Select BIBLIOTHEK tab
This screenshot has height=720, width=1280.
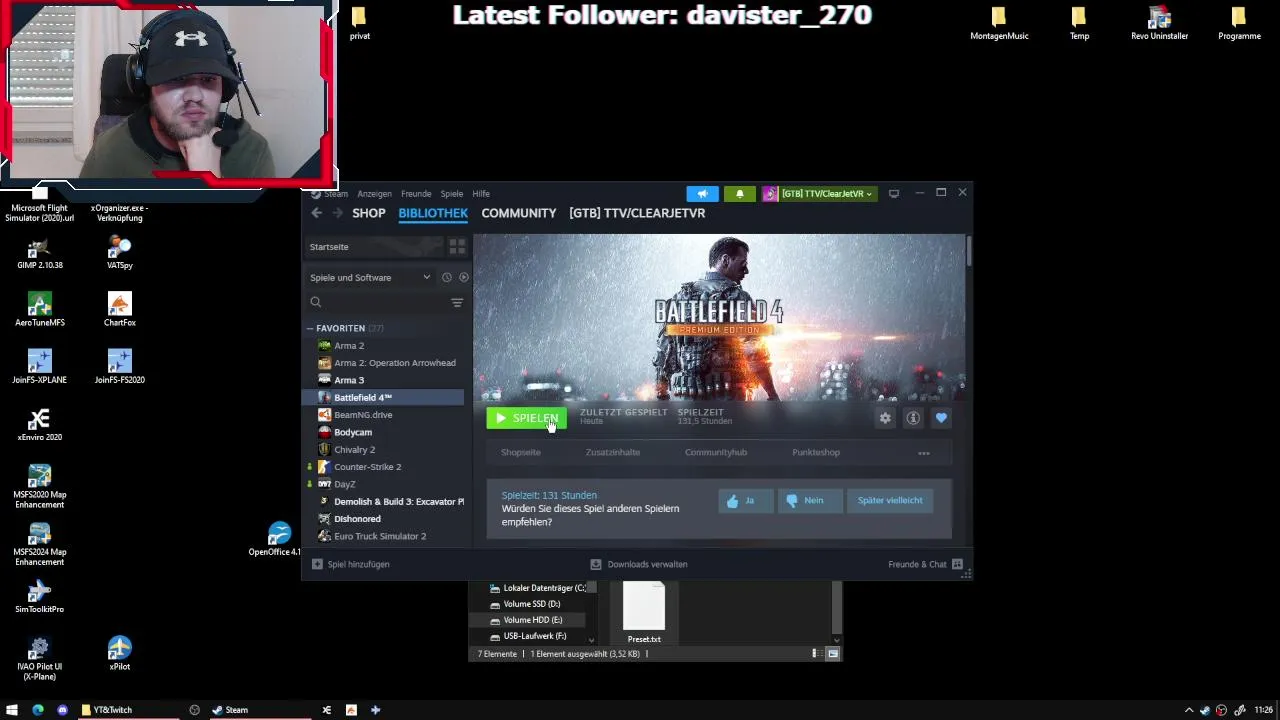(x=433, y=213)
